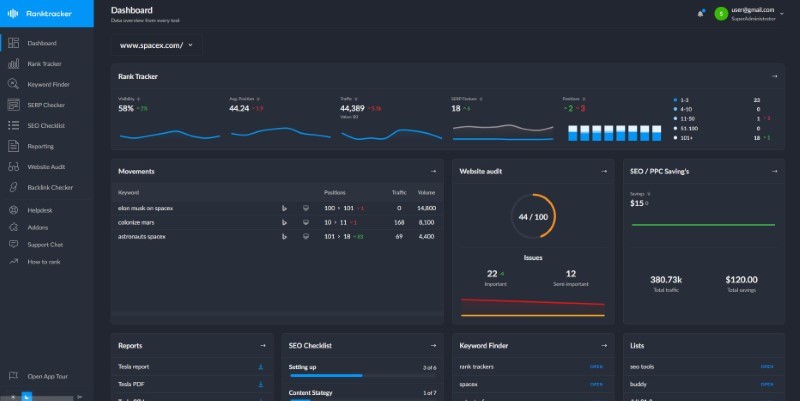
Task: Open Keyword Finder panel via its arrow
Action: pyautogui.click(x=604, y=346)
